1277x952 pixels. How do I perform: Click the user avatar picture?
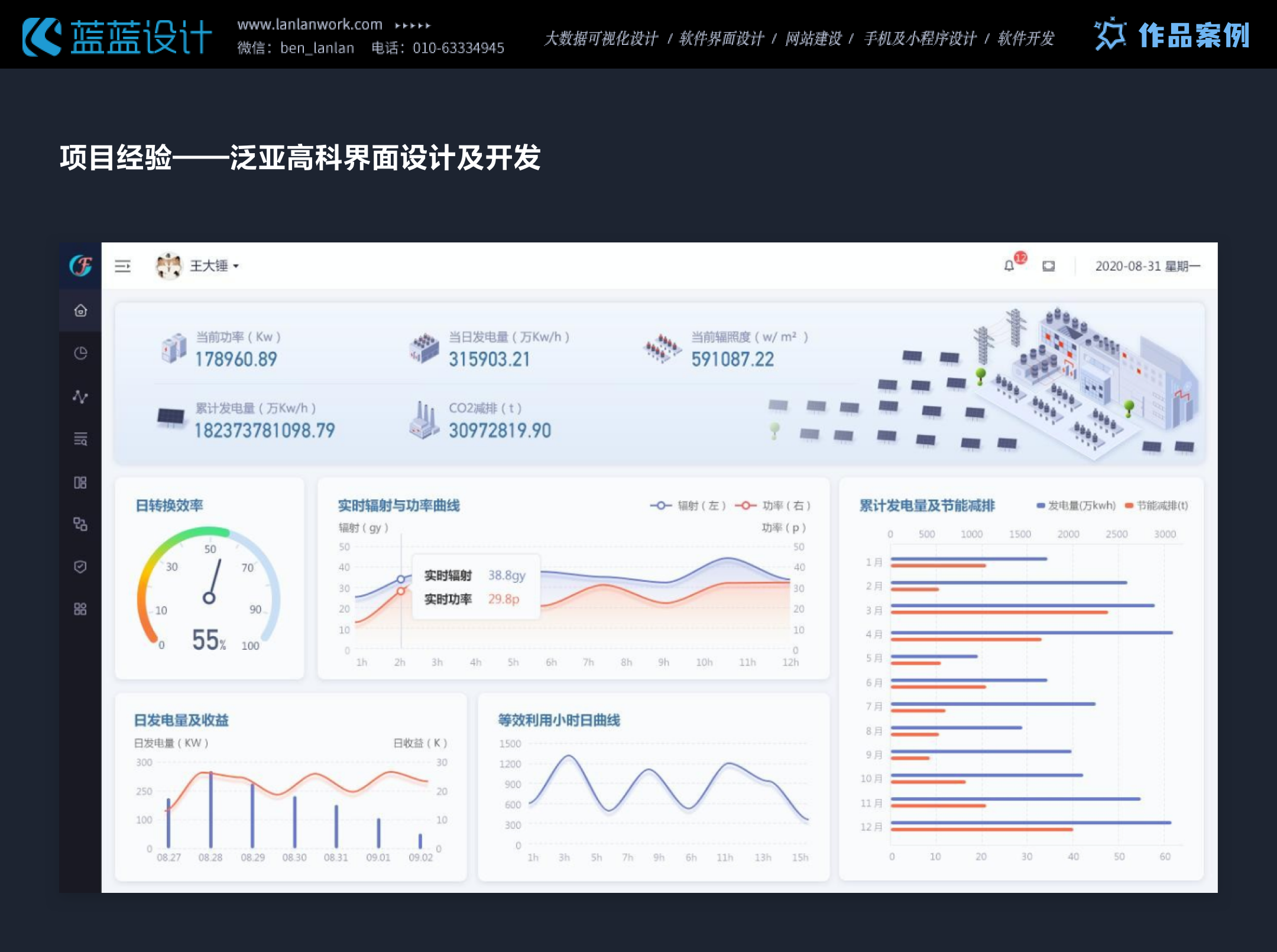tap(168, 266)
